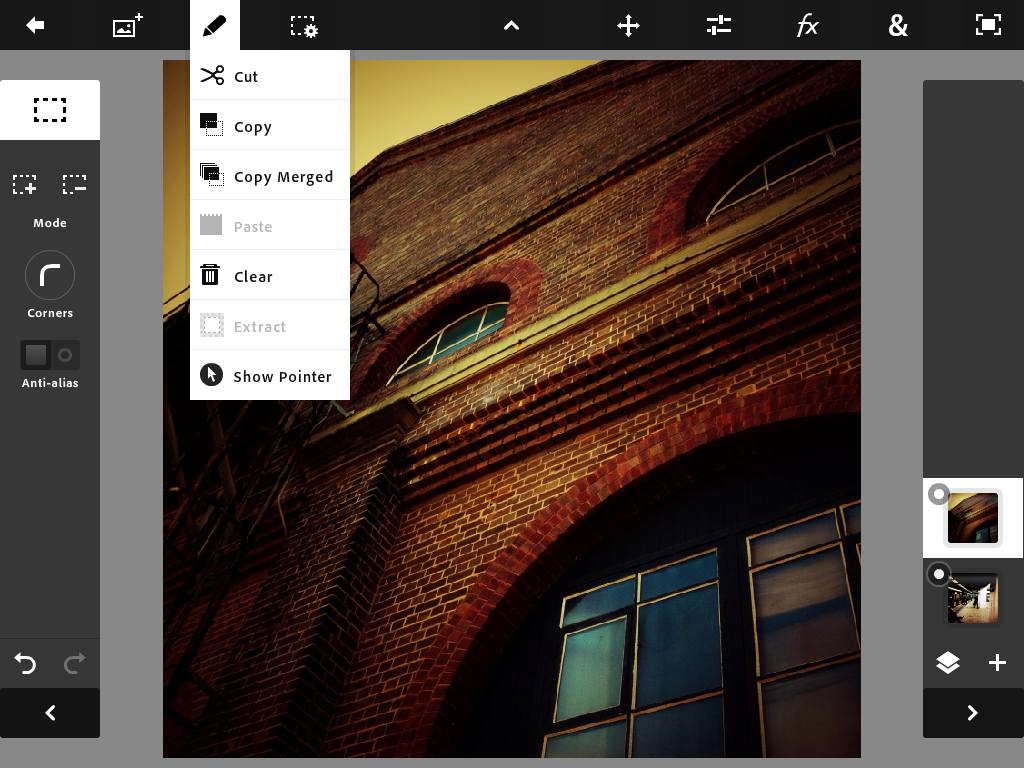Open the ampersand more-tools menu
This screenshot has height=768, width=1024.
[898, 26]
